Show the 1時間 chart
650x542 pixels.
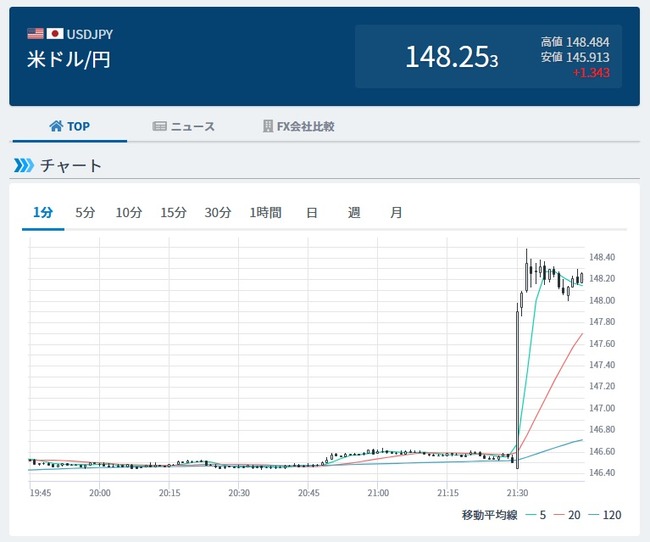266,212
